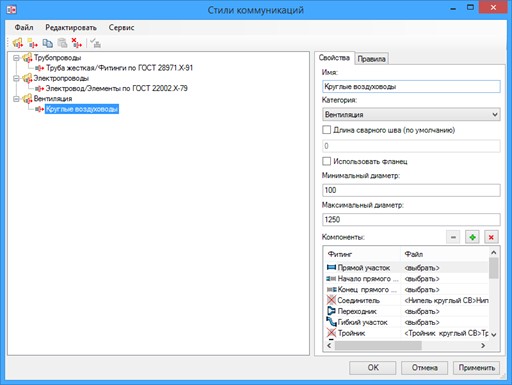
Task: Click scroll-down arrow of components list
Action: click(x=494, y=334)
